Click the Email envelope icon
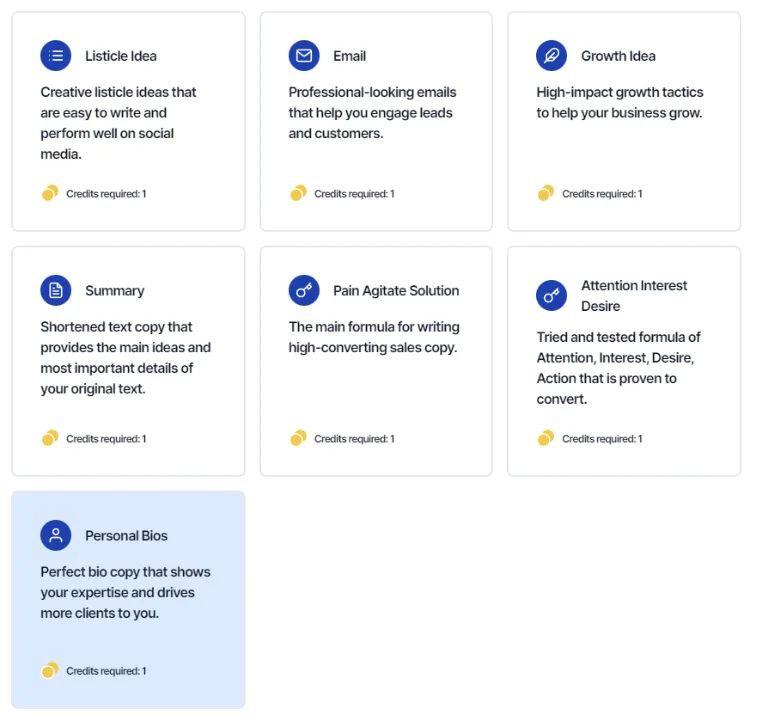Image resolution: width=764 pixels, height=716 pixels. point(304,56)
